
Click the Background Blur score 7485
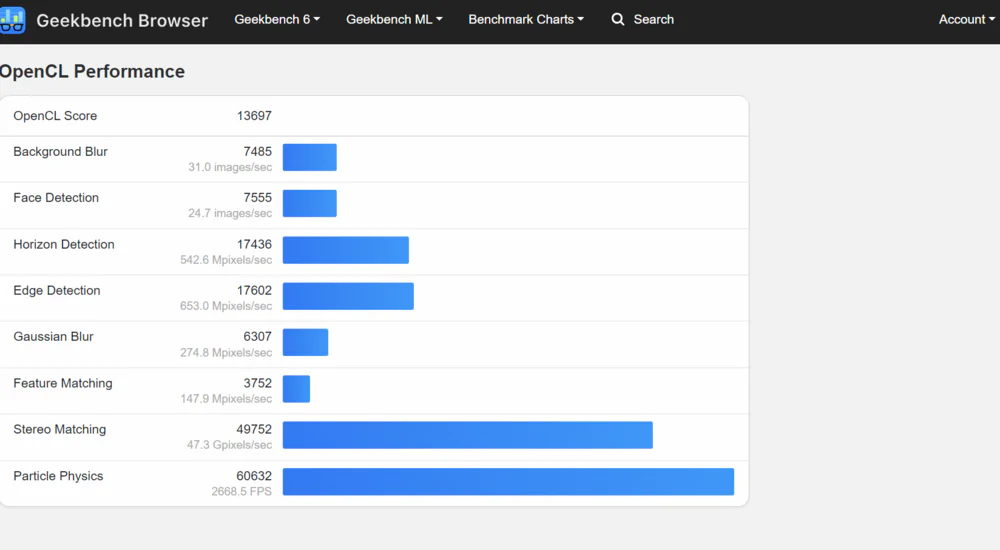coord(258,152)
